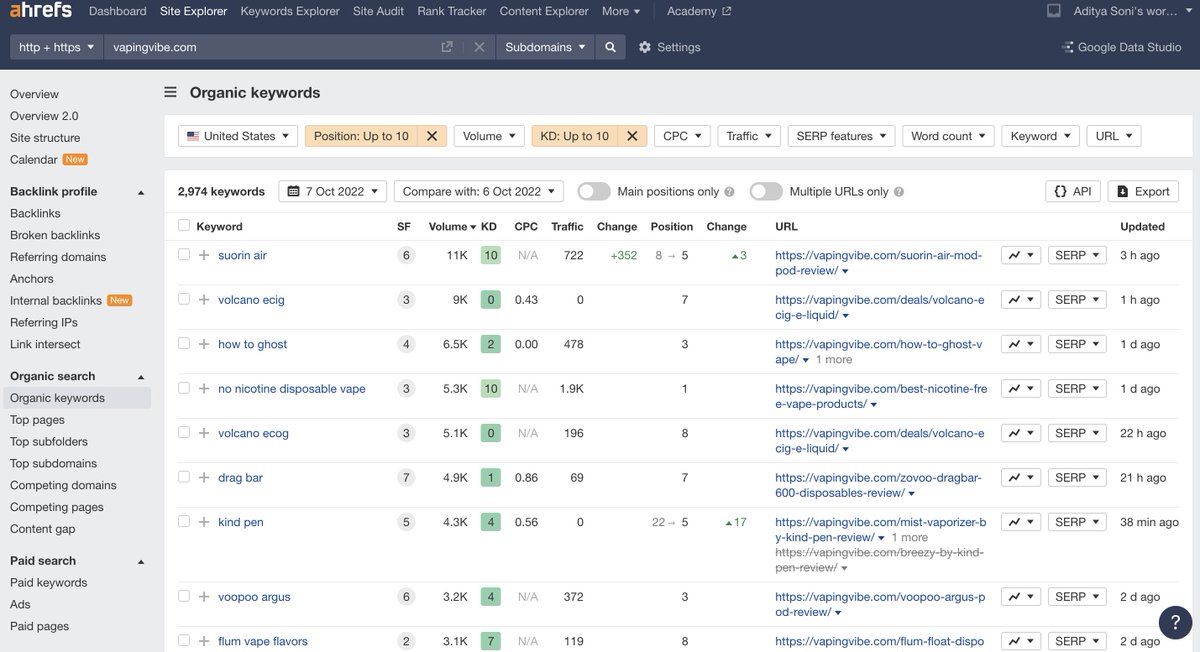Go to Site Audit in top navigation
The image size is (1200, 652).
click(378, 11)
